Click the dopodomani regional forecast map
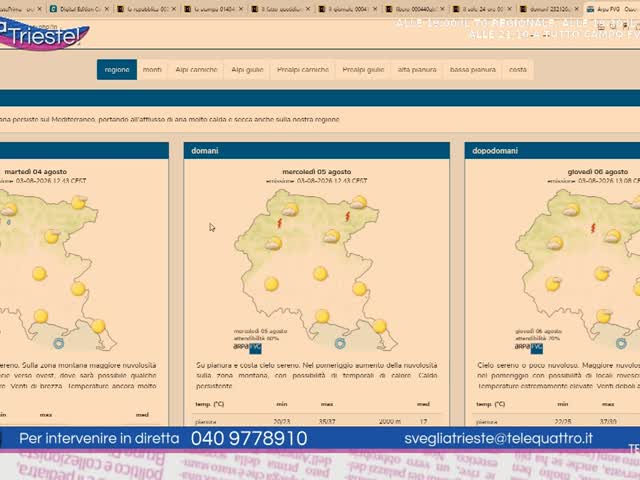 coord(577,270)
